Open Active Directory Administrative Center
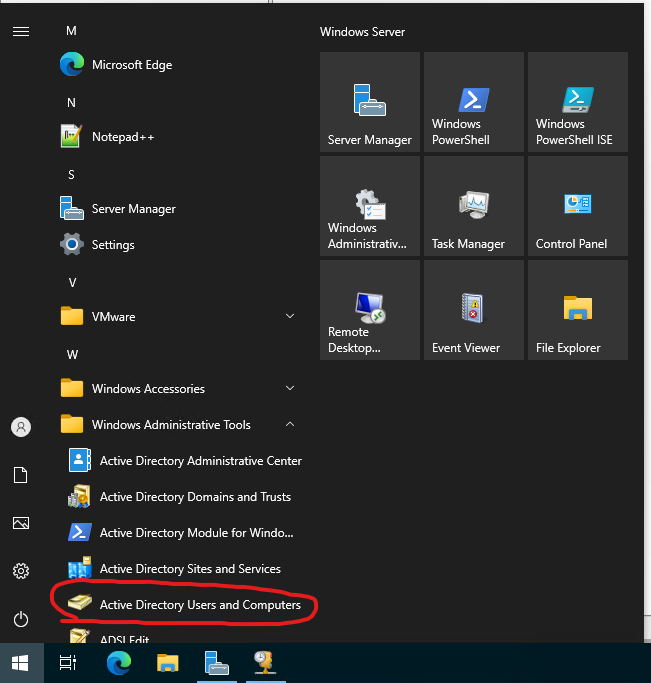The width and height of the screenshot is (651, 683). tap(200, 461)
